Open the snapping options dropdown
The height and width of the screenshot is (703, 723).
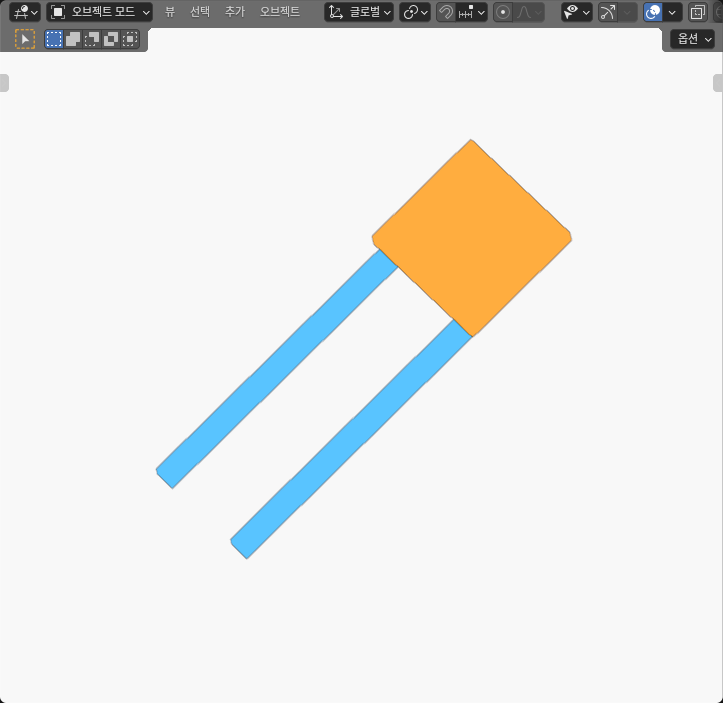pos(471,12)
